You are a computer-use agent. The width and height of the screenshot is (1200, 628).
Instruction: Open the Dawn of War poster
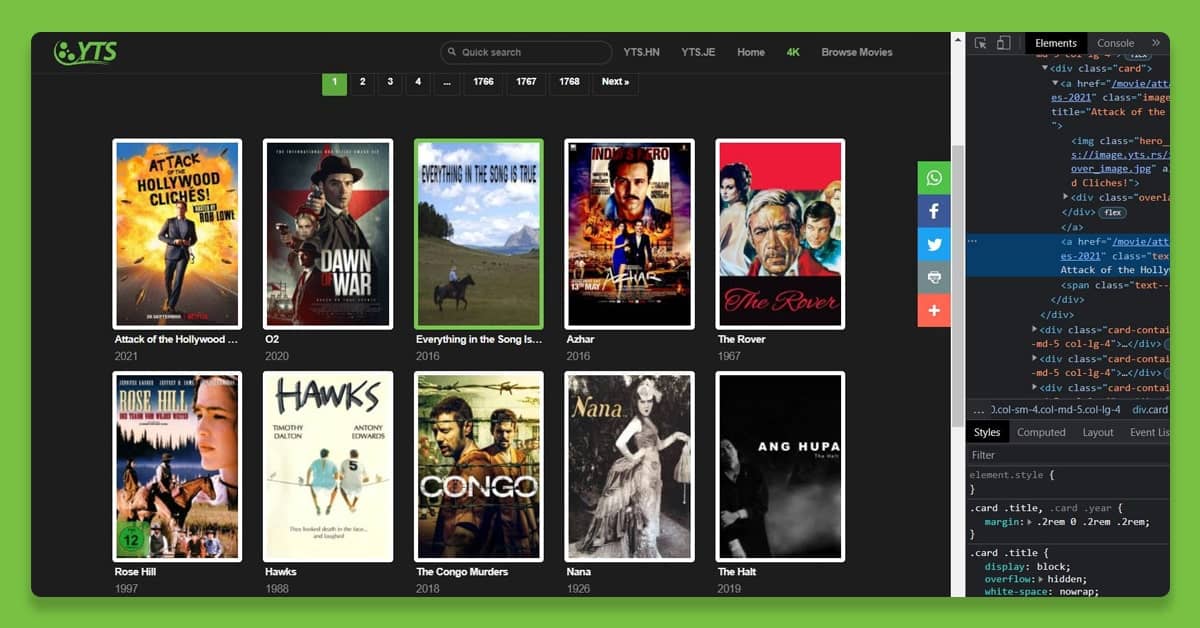pos(328,234)
